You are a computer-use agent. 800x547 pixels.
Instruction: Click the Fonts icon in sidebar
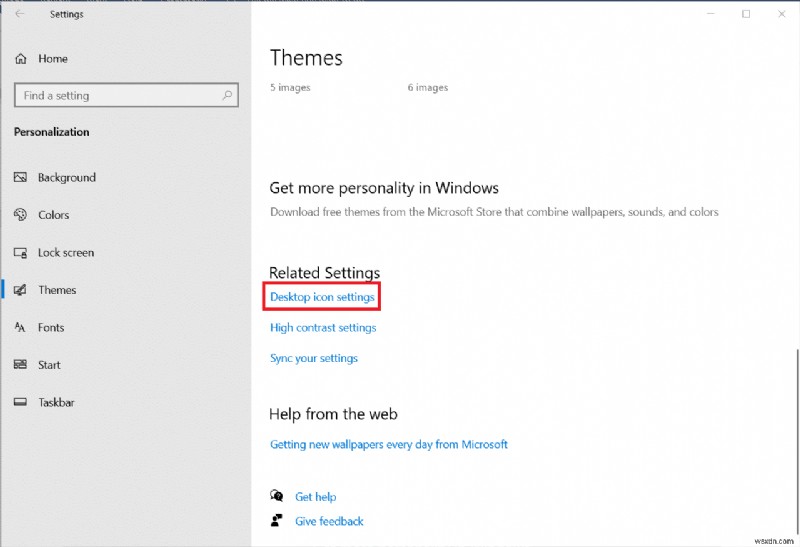[20, 327]
